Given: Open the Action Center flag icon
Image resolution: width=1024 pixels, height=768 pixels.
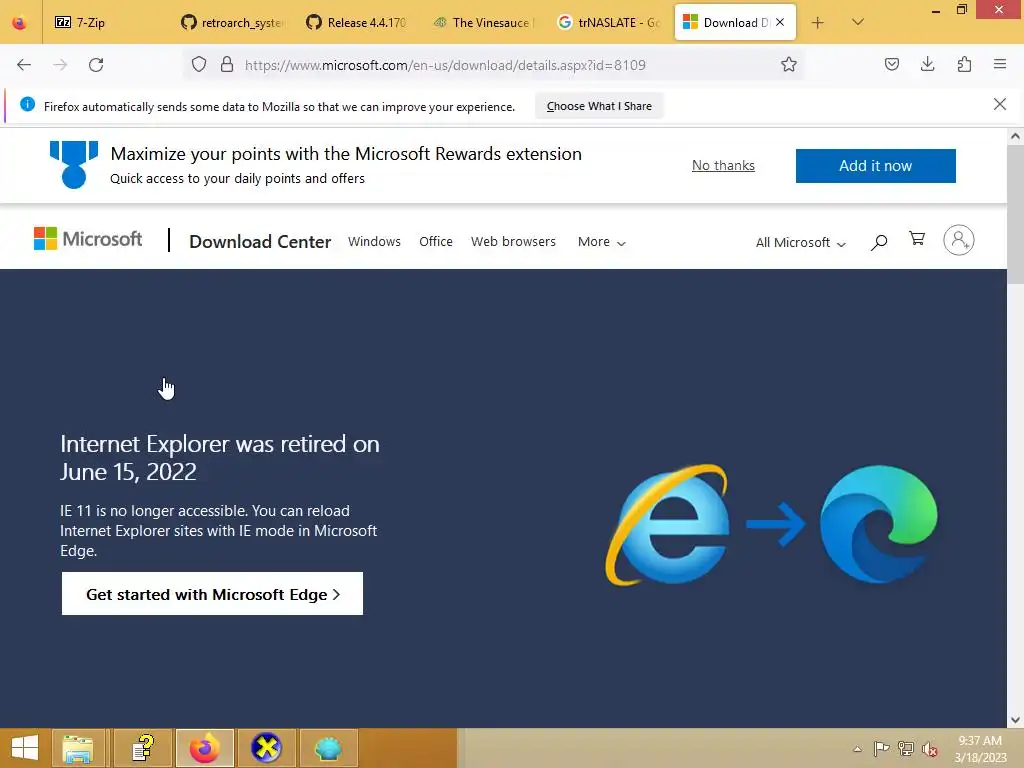Looking at the screenshot, I should pyautogui.click(x=881, y=749).
